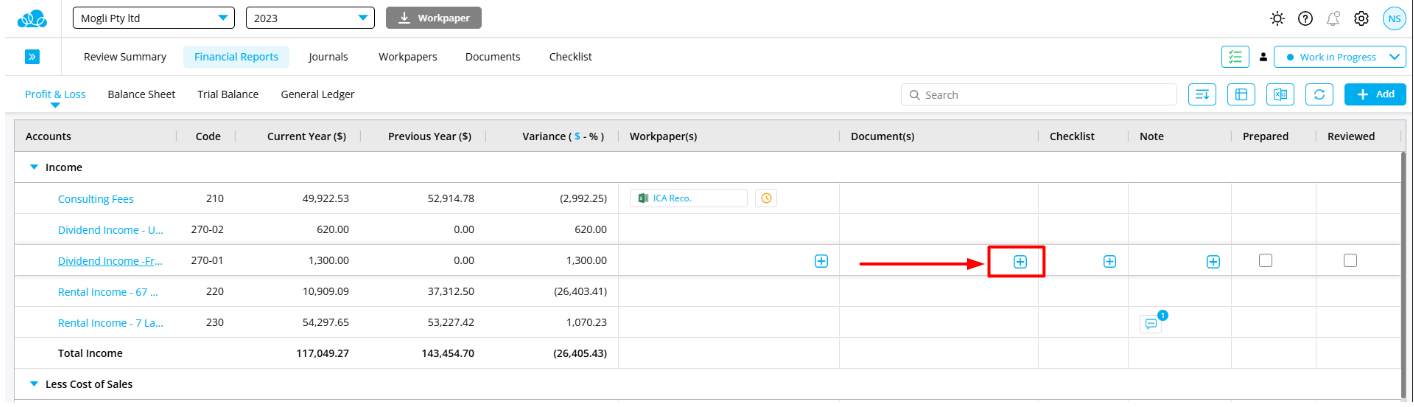
Task: Tick the Reviewed checkbox for Dividend Income
Action: click(1350, 260)
